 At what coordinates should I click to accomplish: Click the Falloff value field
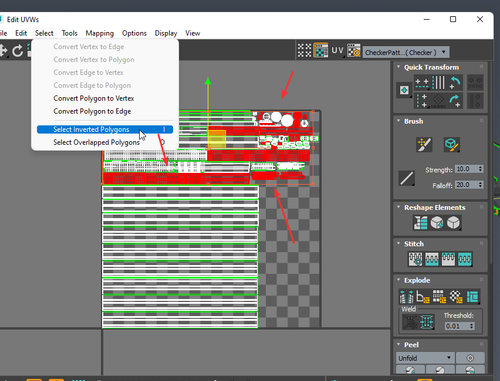(x=466, y=185)
